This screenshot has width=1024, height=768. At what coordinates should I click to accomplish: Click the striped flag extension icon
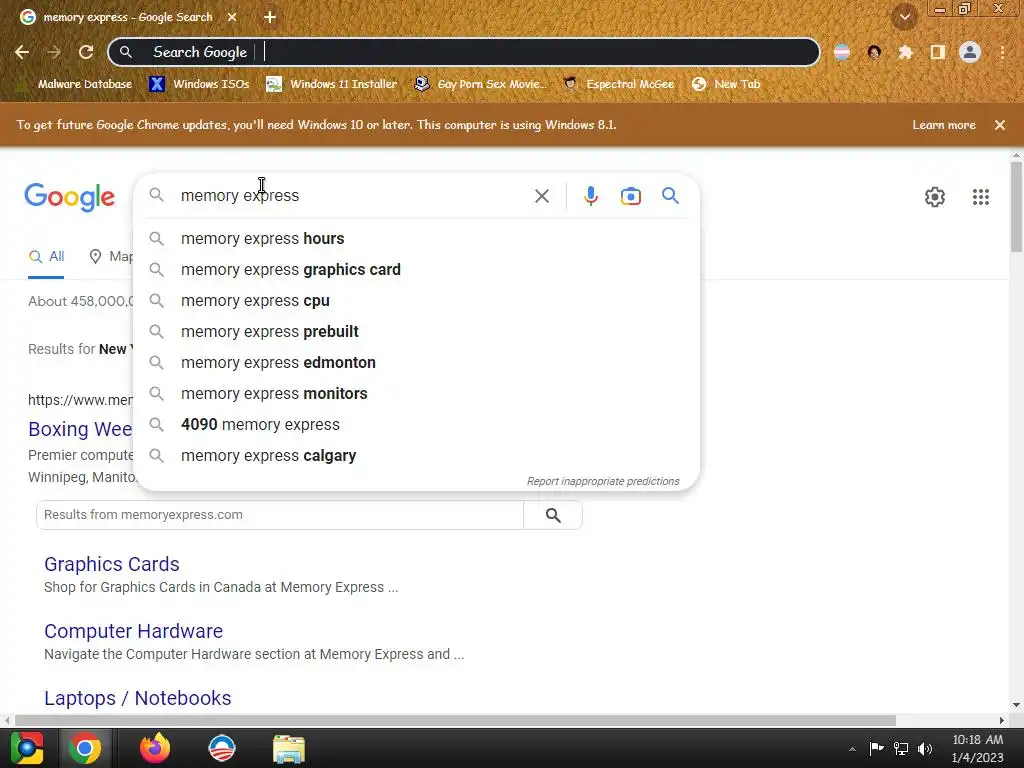point(842,52)
